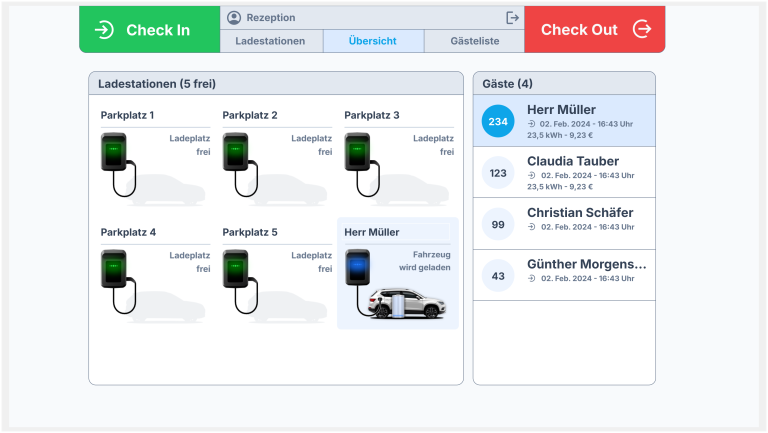The height and width of the screenshot is (433, 768).
Task: Open guest Claudia Tauber entry
Action: 564,172
